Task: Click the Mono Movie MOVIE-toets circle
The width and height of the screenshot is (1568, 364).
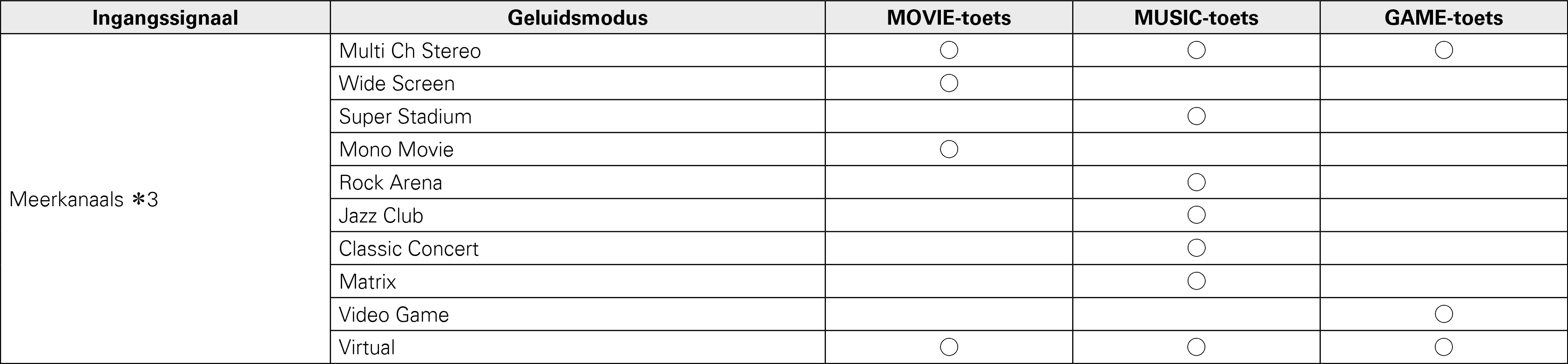Action: pyautogui.click(x=949, y=149)
